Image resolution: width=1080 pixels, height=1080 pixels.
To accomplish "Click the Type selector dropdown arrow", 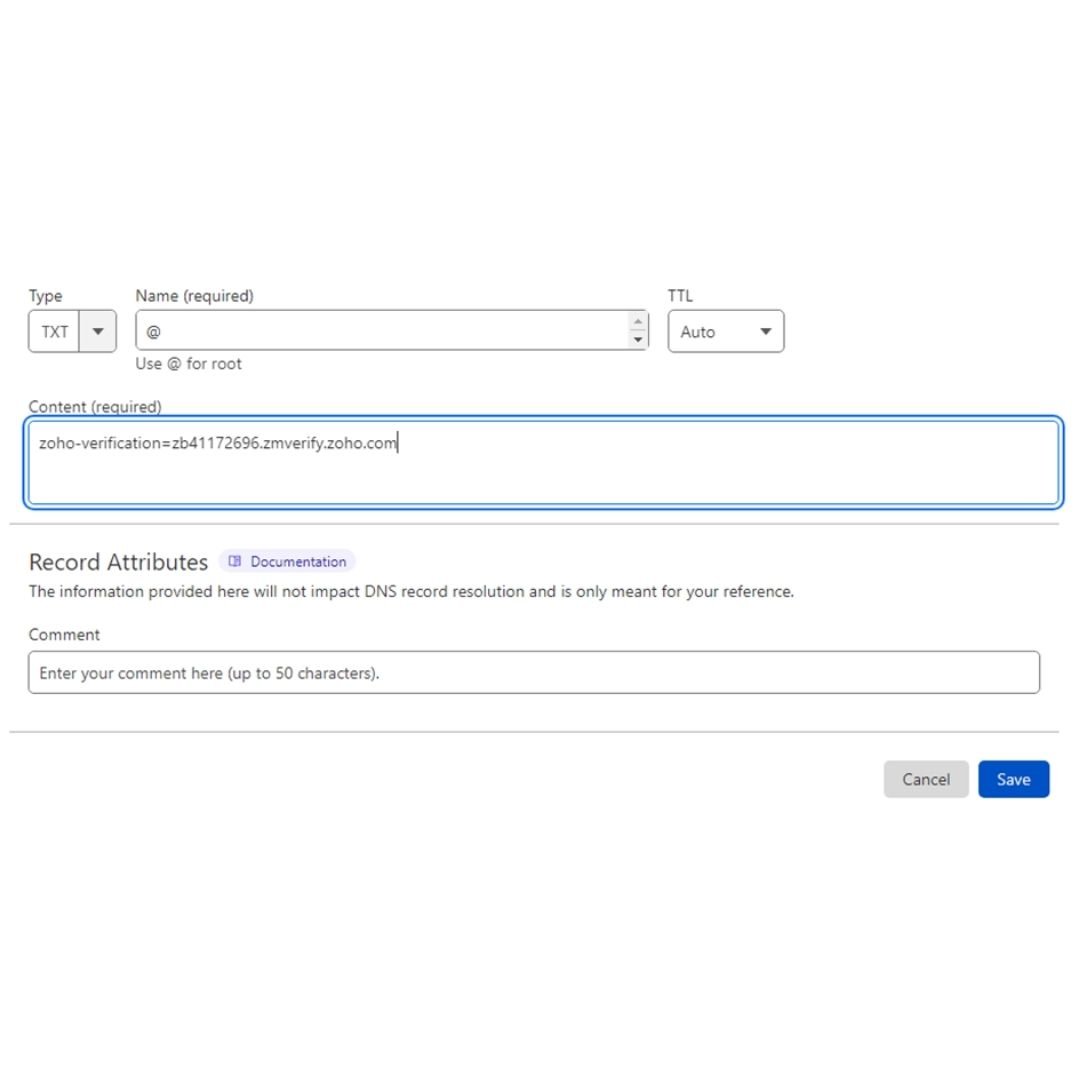I will (x=98, y=331).
